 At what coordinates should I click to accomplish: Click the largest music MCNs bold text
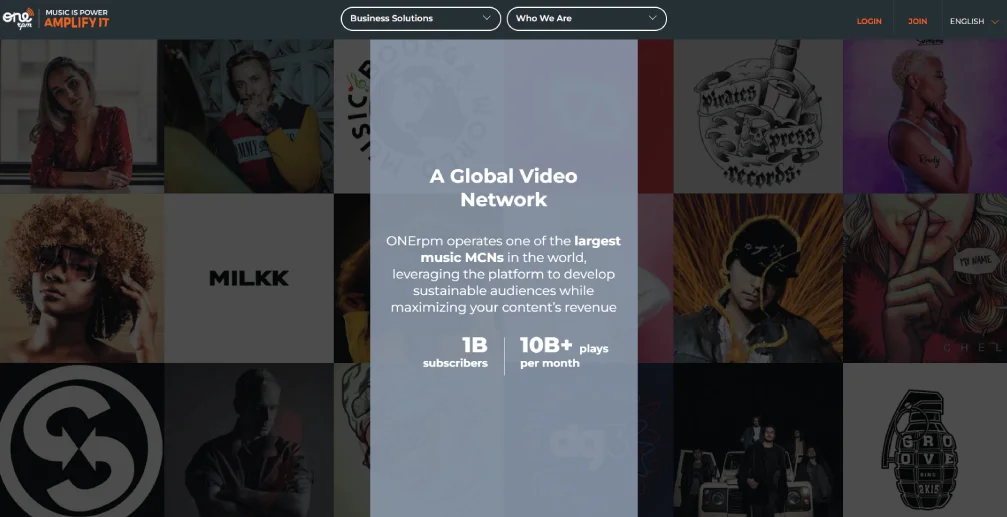(x=521, y=249)
